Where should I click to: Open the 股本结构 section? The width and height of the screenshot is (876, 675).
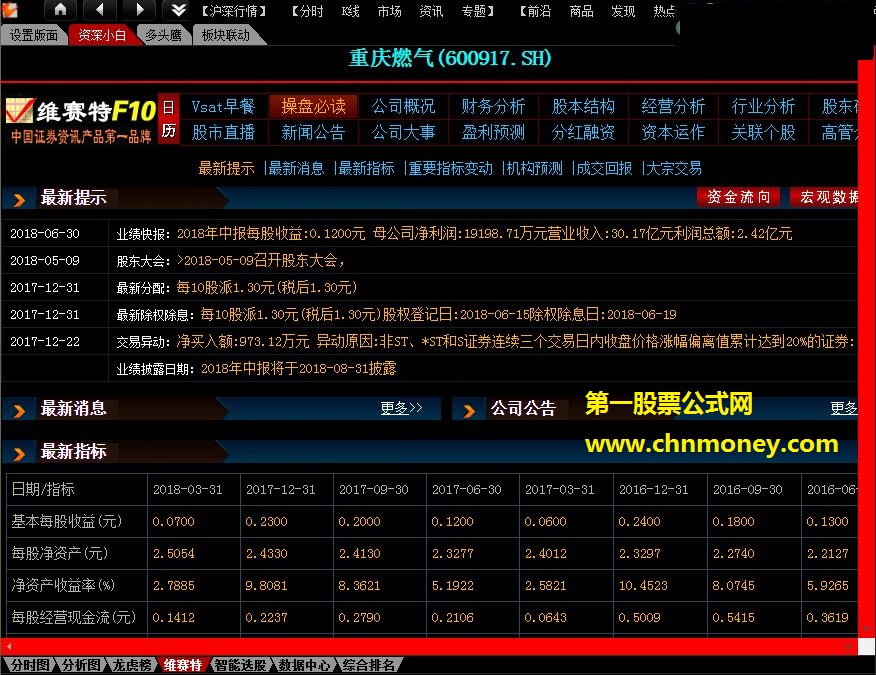point(583,106)
